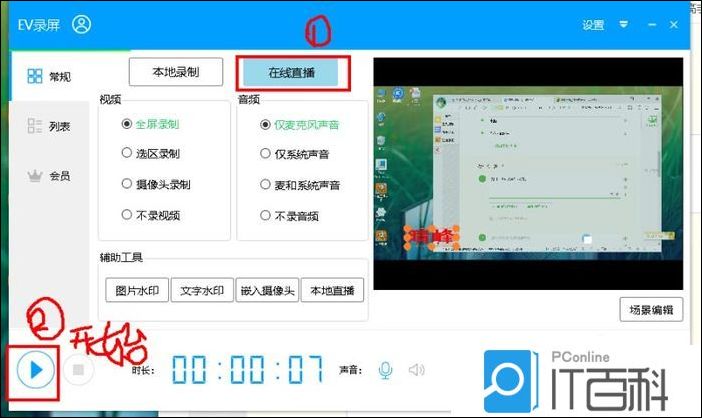The width and height of the screenshot is (702, 418).
Task: Toggle the microphone sound icon
Action: [x=385, y=370]
